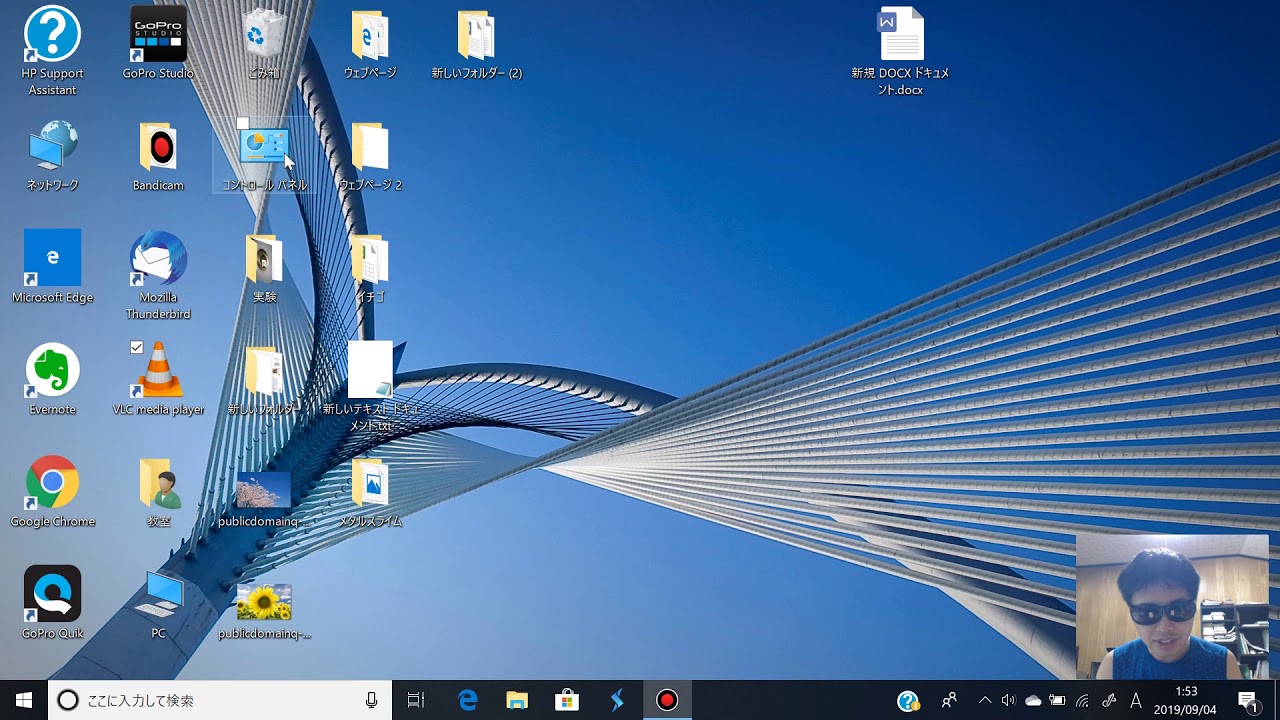Open File Explorer from the taskbar

click(517, 700)
